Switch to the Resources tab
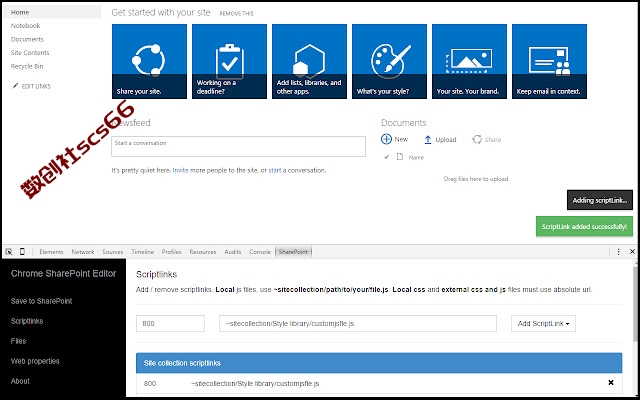The image size is (640, 400). 203,252
